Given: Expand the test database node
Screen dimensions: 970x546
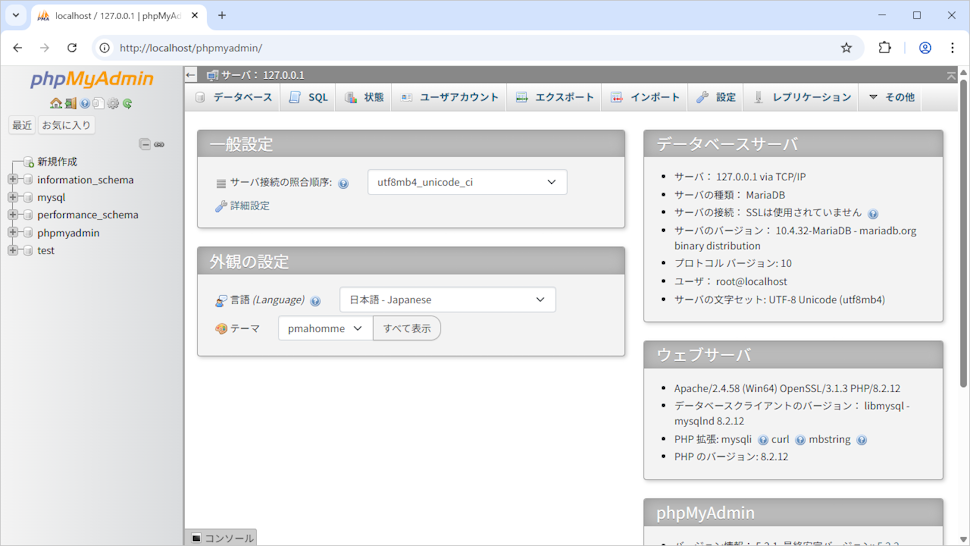Looking at the screenshot, I should click(x=12, y=250).
